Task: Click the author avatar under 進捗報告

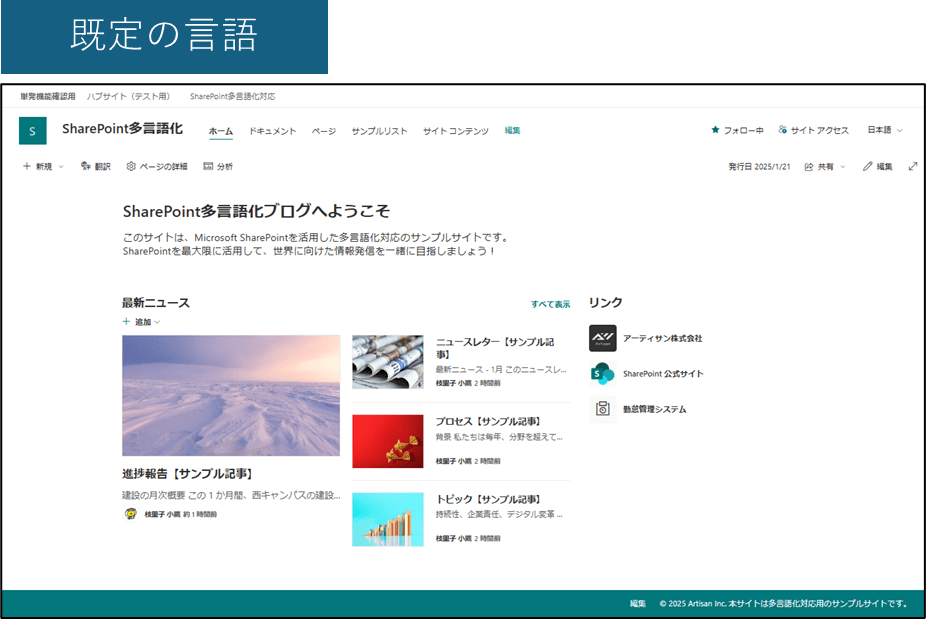Action: pos(131,514)
